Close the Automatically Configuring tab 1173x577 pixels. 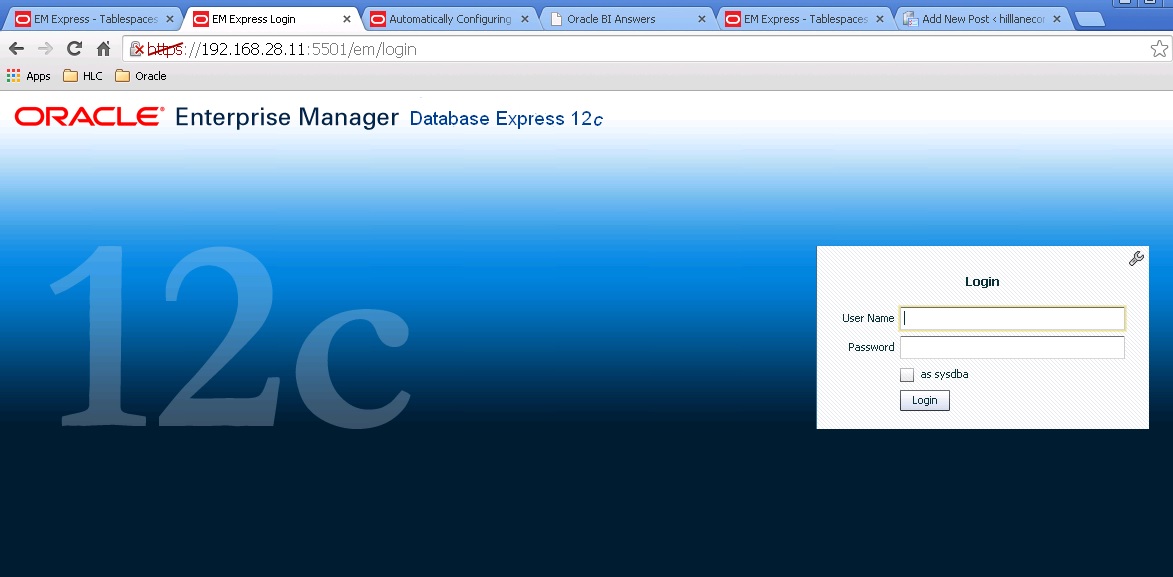[524, 19]
